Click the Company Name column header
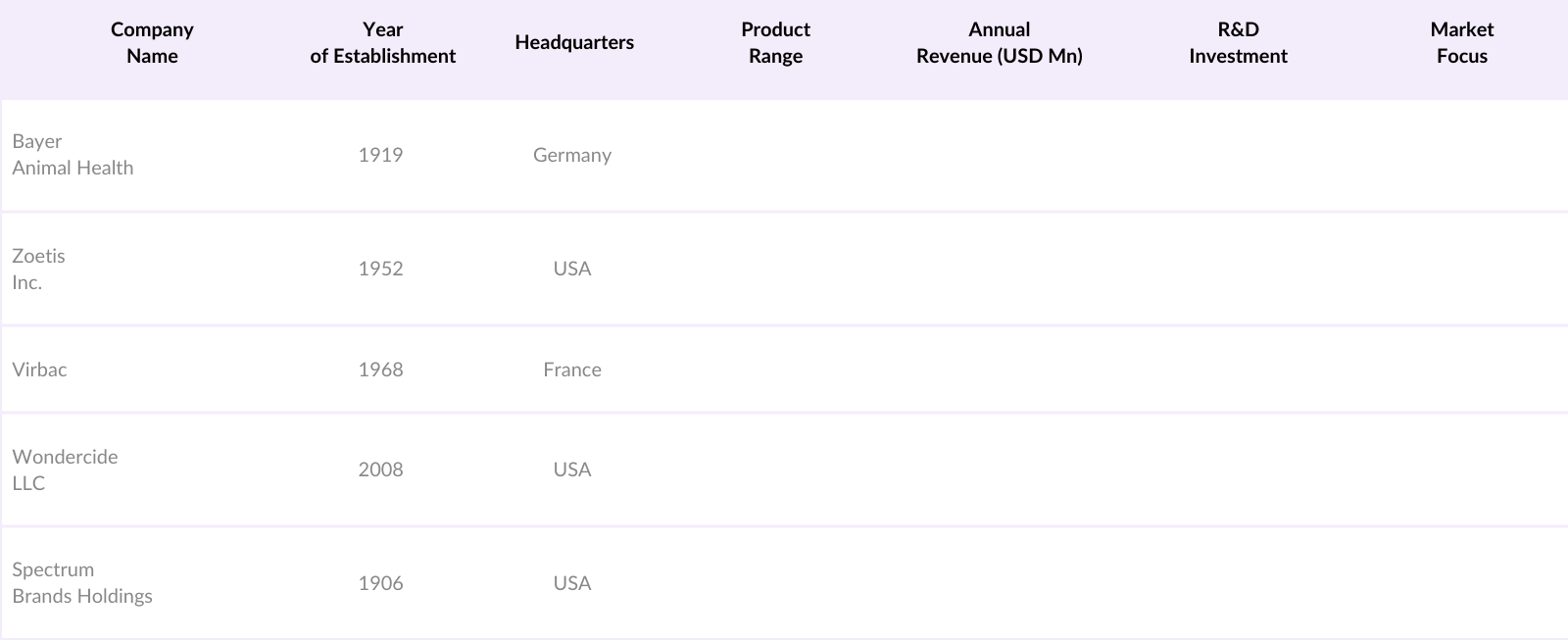 point(152,43)
